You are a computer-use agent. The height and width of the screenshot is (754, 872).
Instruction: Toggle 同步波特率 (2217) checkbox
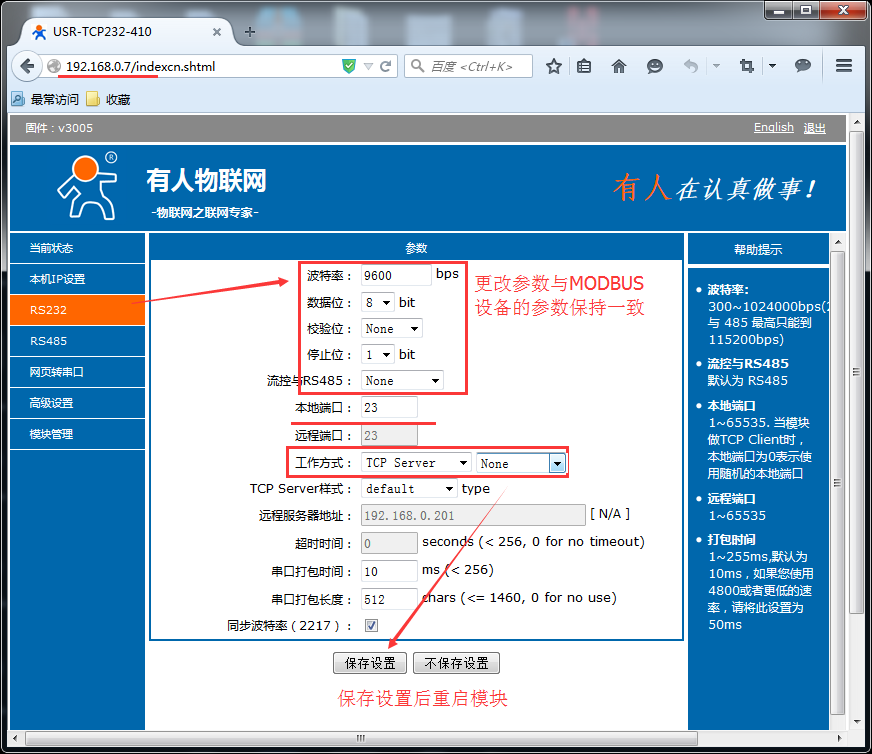point(371,626)
